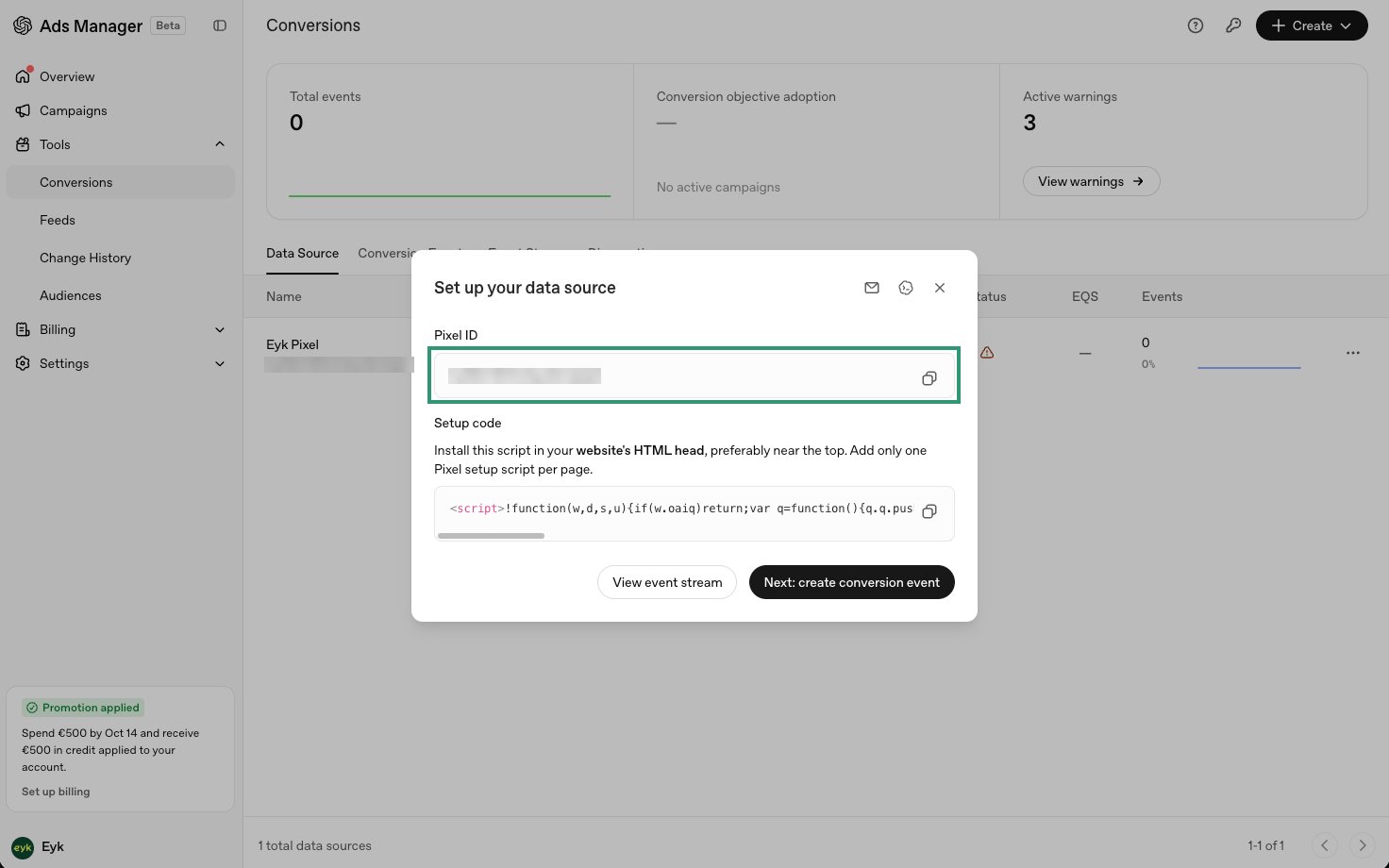
Task: Open the Eyk account menu
Action: coord(38,846)
